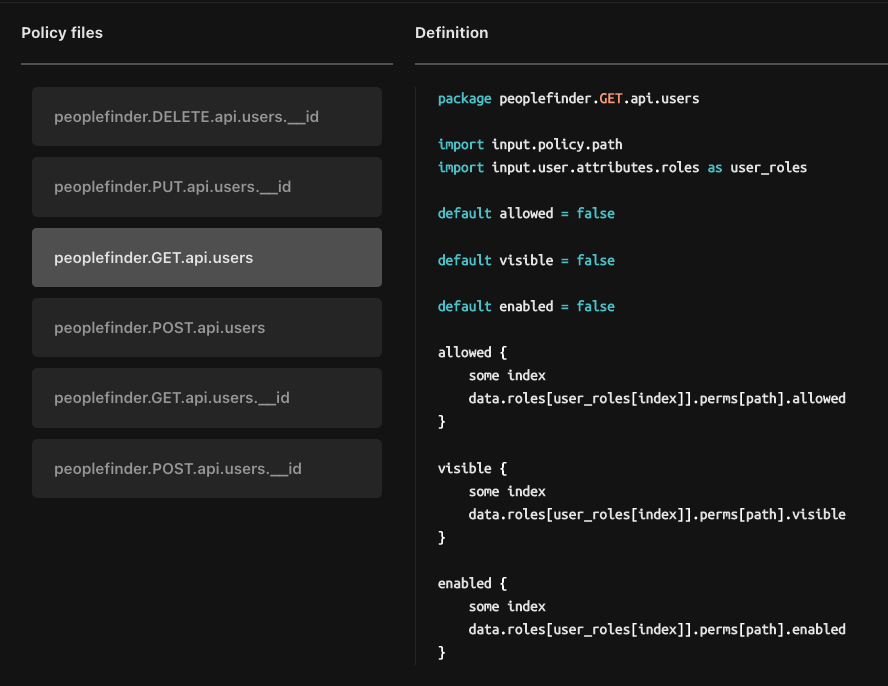Image resolution: width=888 pixels, height=686 pixels.
Task: Open the peoplefinder.POST.api.users policy file
Action: (206, 328)
